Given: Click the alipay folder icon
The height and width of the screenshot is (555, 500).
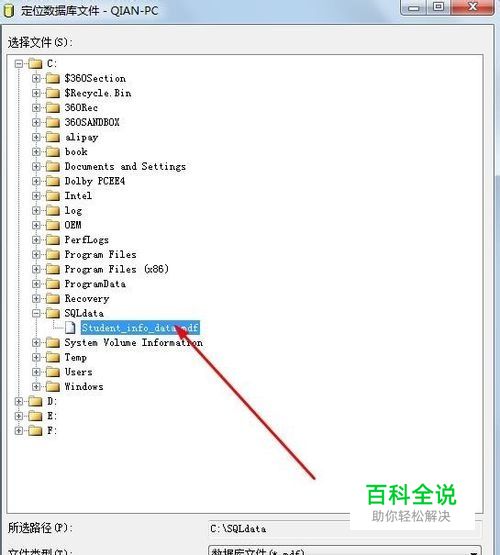Looking at the screenshot, I should pos(53,137).
